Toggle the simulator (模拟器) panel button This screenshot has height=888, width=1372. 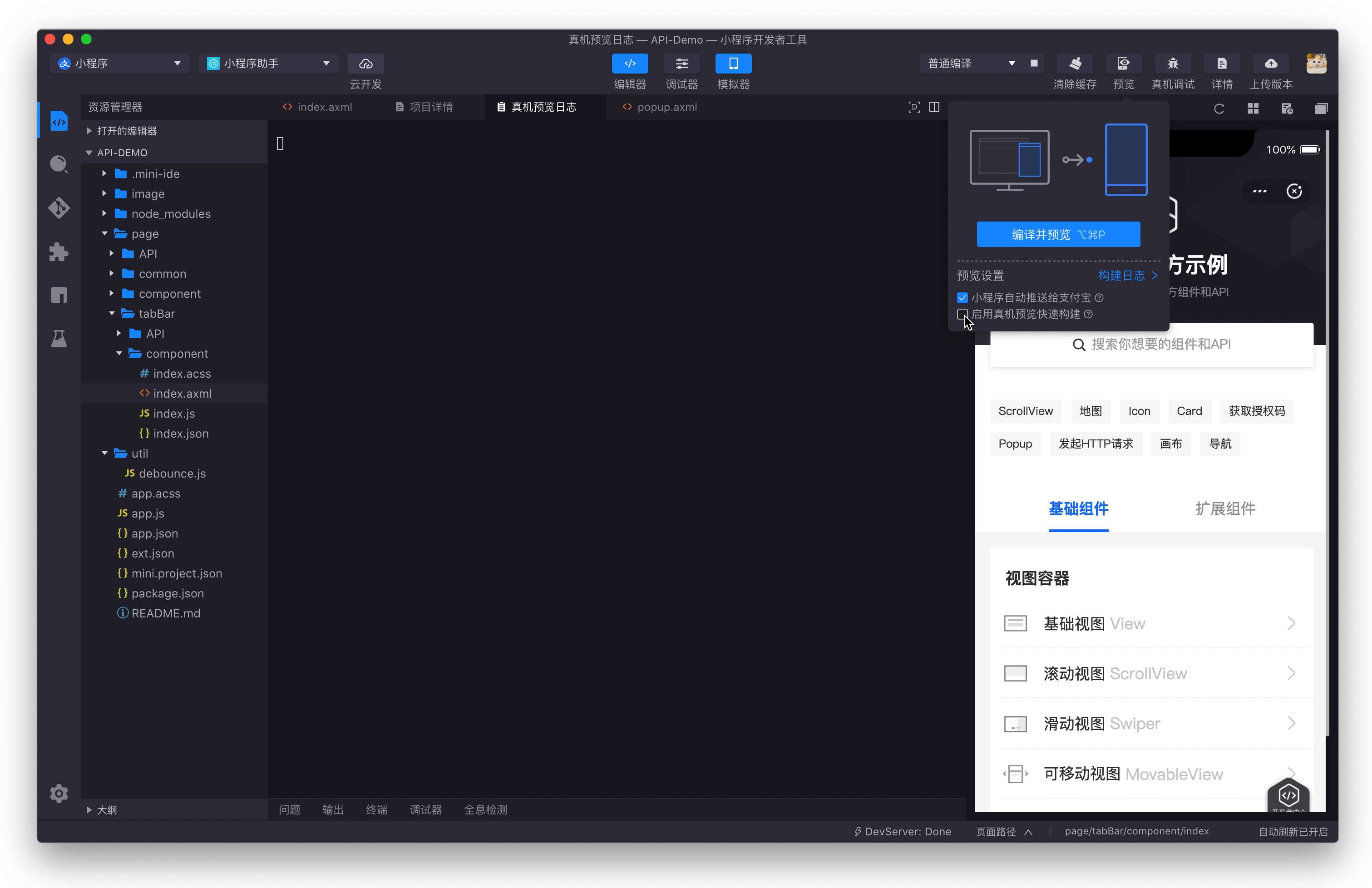coord(733,64)
